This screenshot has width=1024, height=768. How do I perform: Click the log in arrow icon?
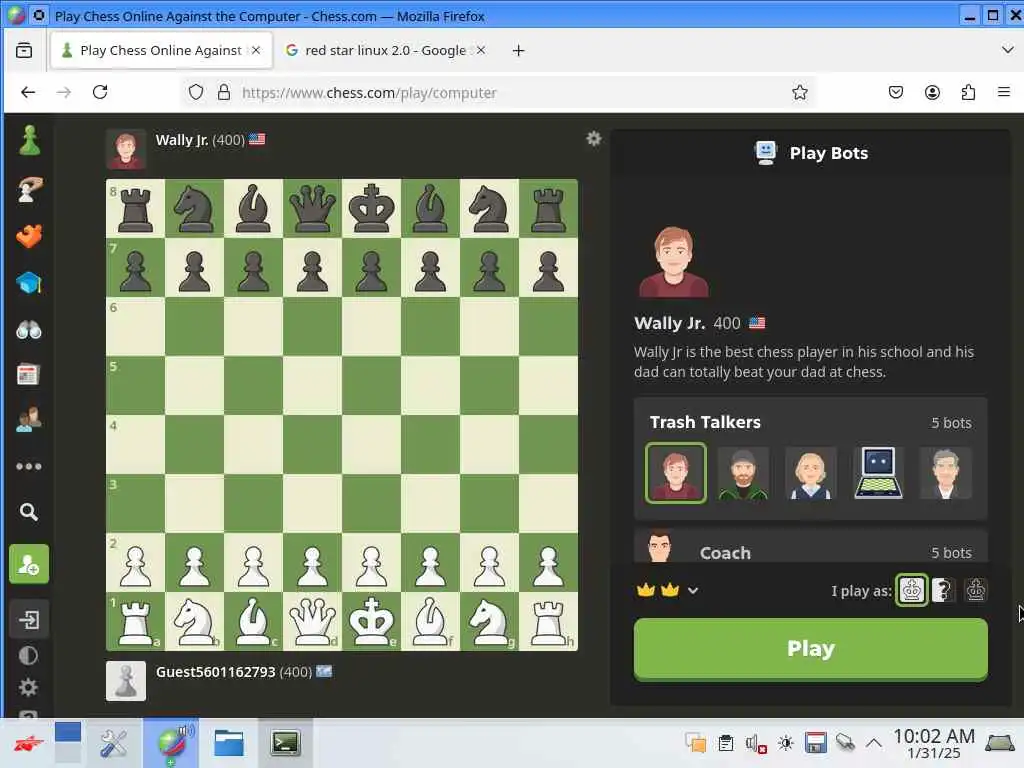coord(29,619)
